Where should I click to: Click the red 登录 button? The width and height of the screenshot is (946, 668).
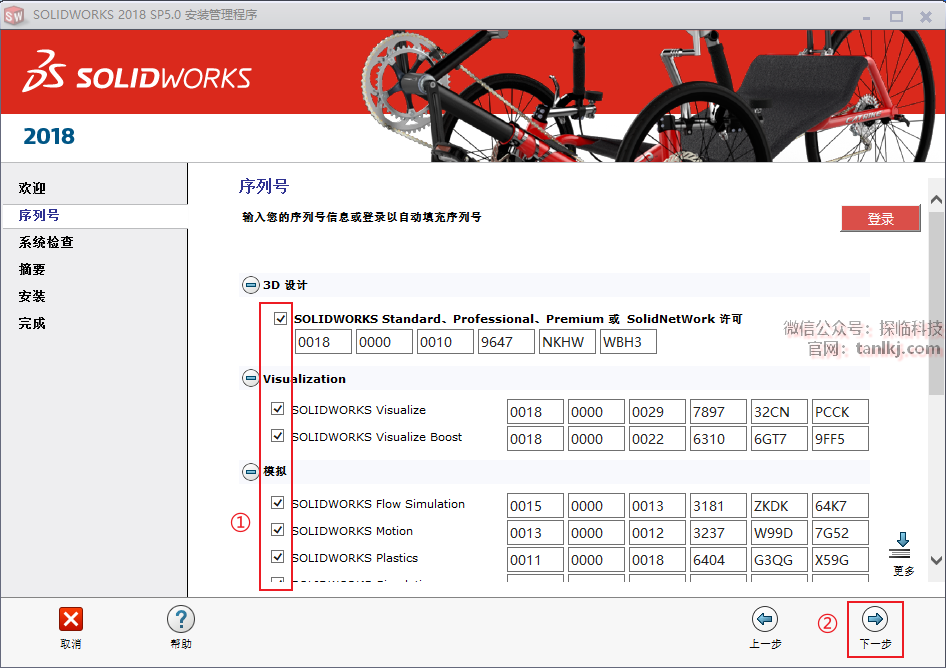[880, 218]
